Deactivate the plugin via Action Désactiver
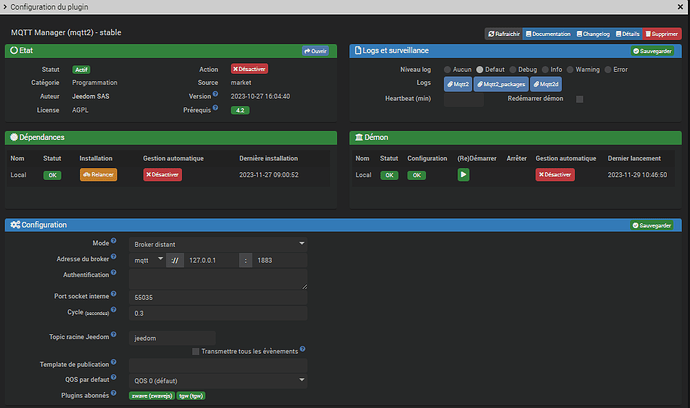This screenshot has height=408, width=690. (x=249, y=69)
